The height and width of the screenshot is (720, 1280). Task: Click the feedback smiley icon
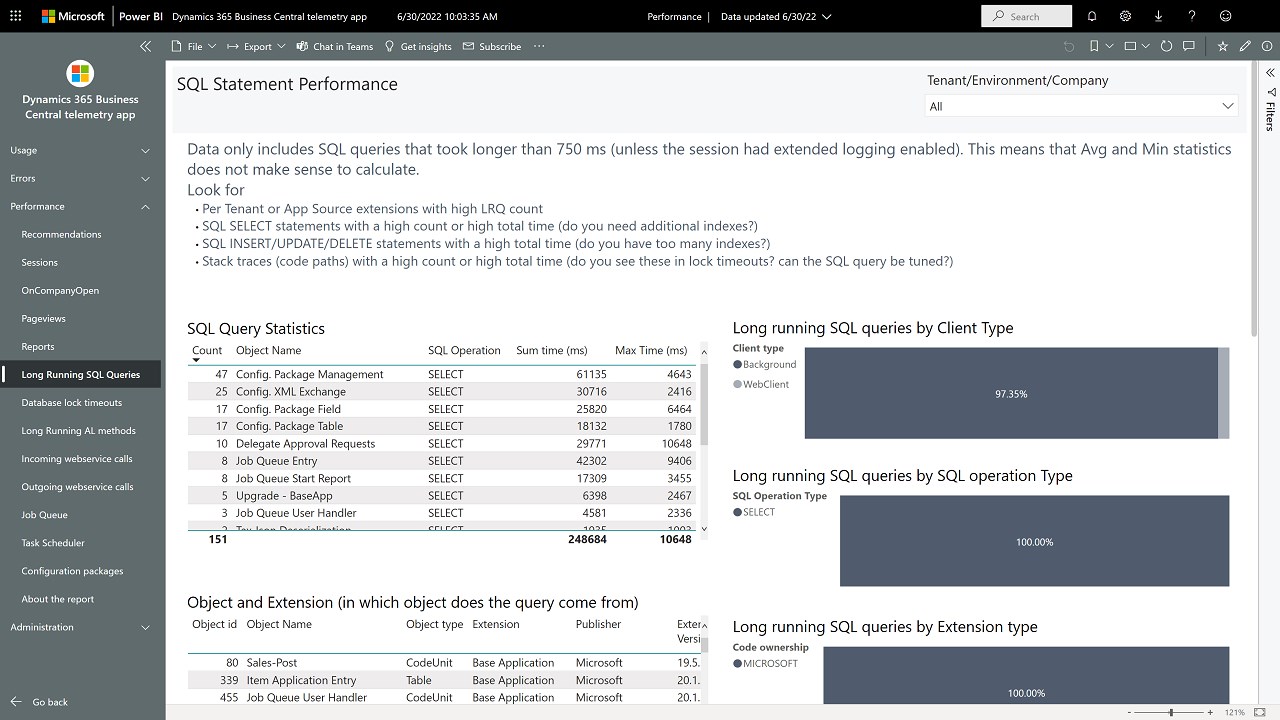(x=1226, y=16)
